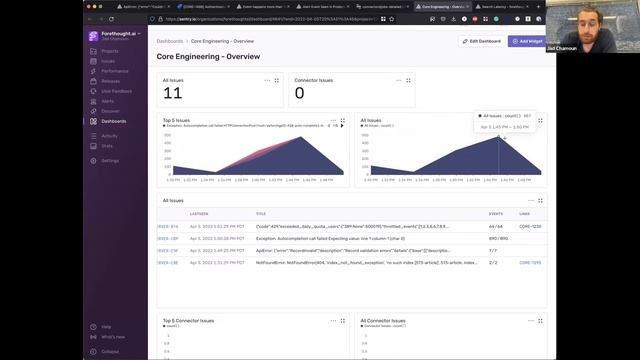Expand the Top 5 Connector Issues widget
The image size is (640, 360).
pyautogui.click(x=343, y=321)
